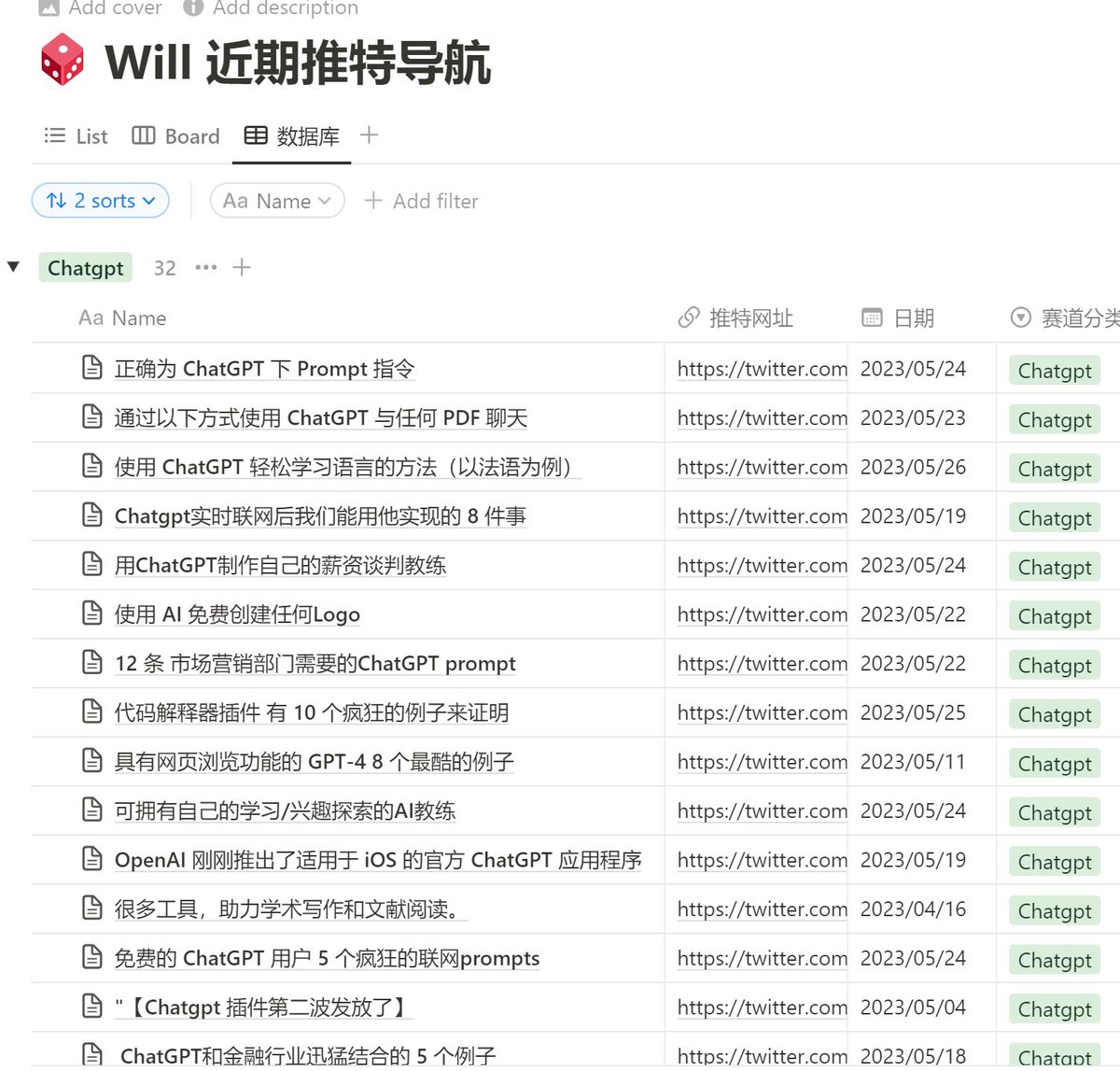The height and width of the screenshot is (1071, 1120).
Task: Click page icon of PDF 聊天 row
Action: click(x=92, y=416)
